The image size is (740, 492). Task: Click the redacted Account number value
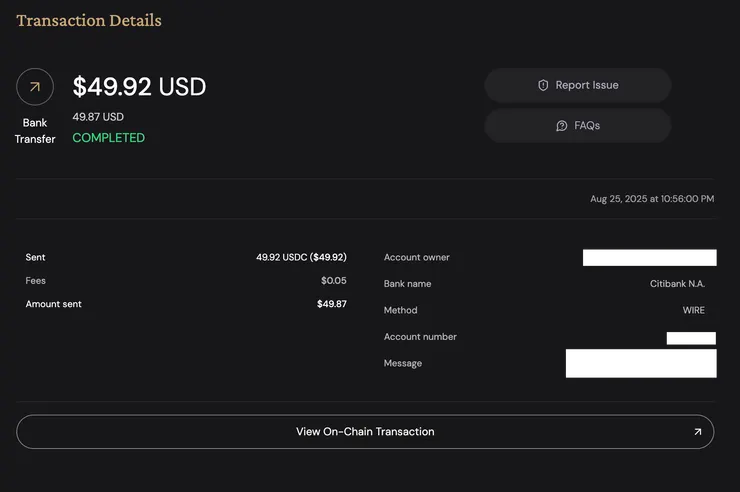(x=690, y=338)
